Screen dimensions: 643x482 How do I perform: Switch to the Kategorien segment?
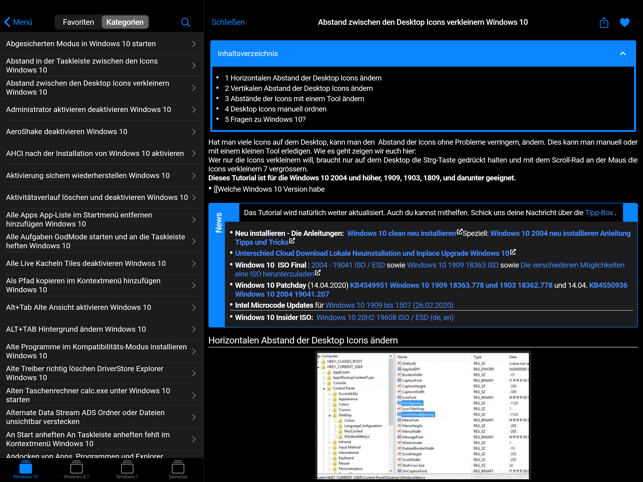125,22
